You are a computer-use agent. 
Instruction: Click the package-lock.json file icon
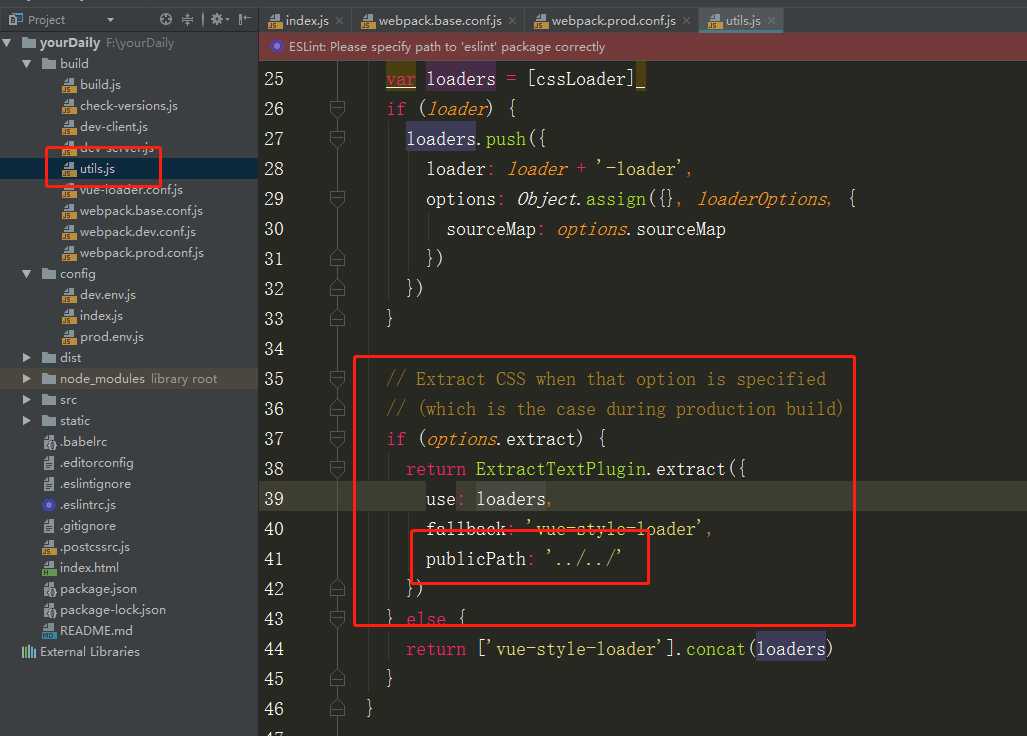49,610
